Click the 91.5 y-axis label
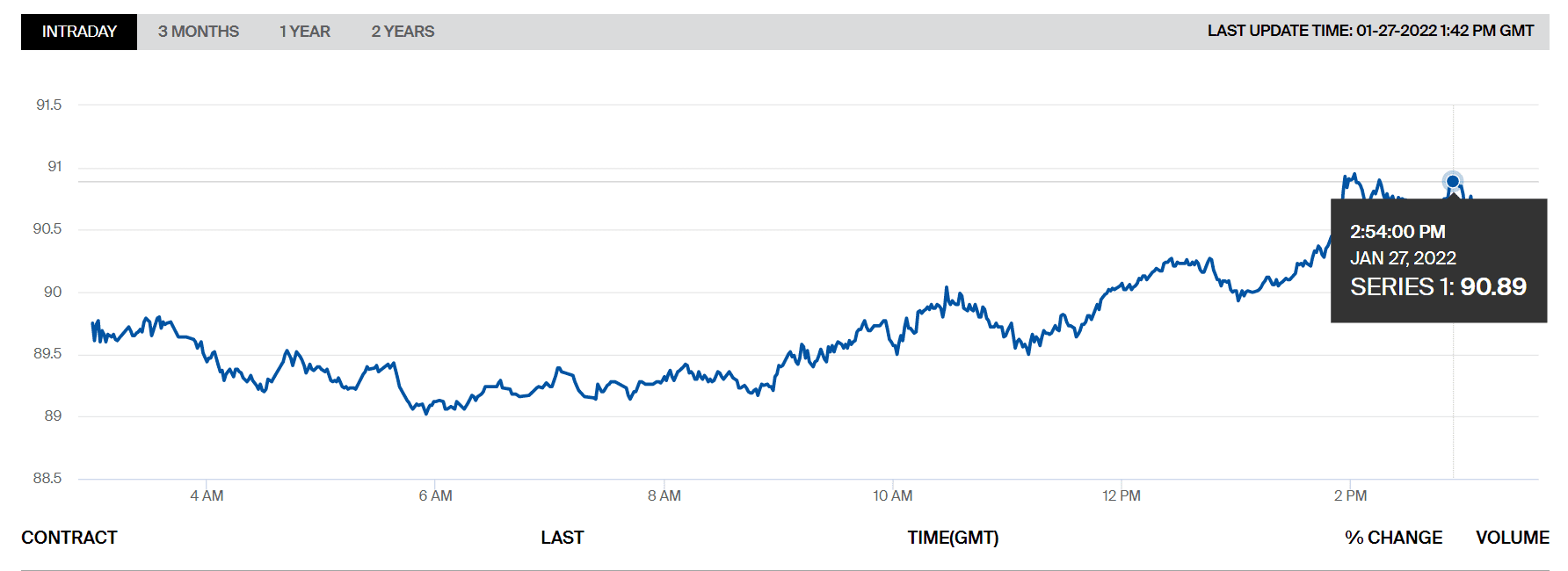Image resolution: width=1568 pixels, height=571 pixels. point(48,105)
